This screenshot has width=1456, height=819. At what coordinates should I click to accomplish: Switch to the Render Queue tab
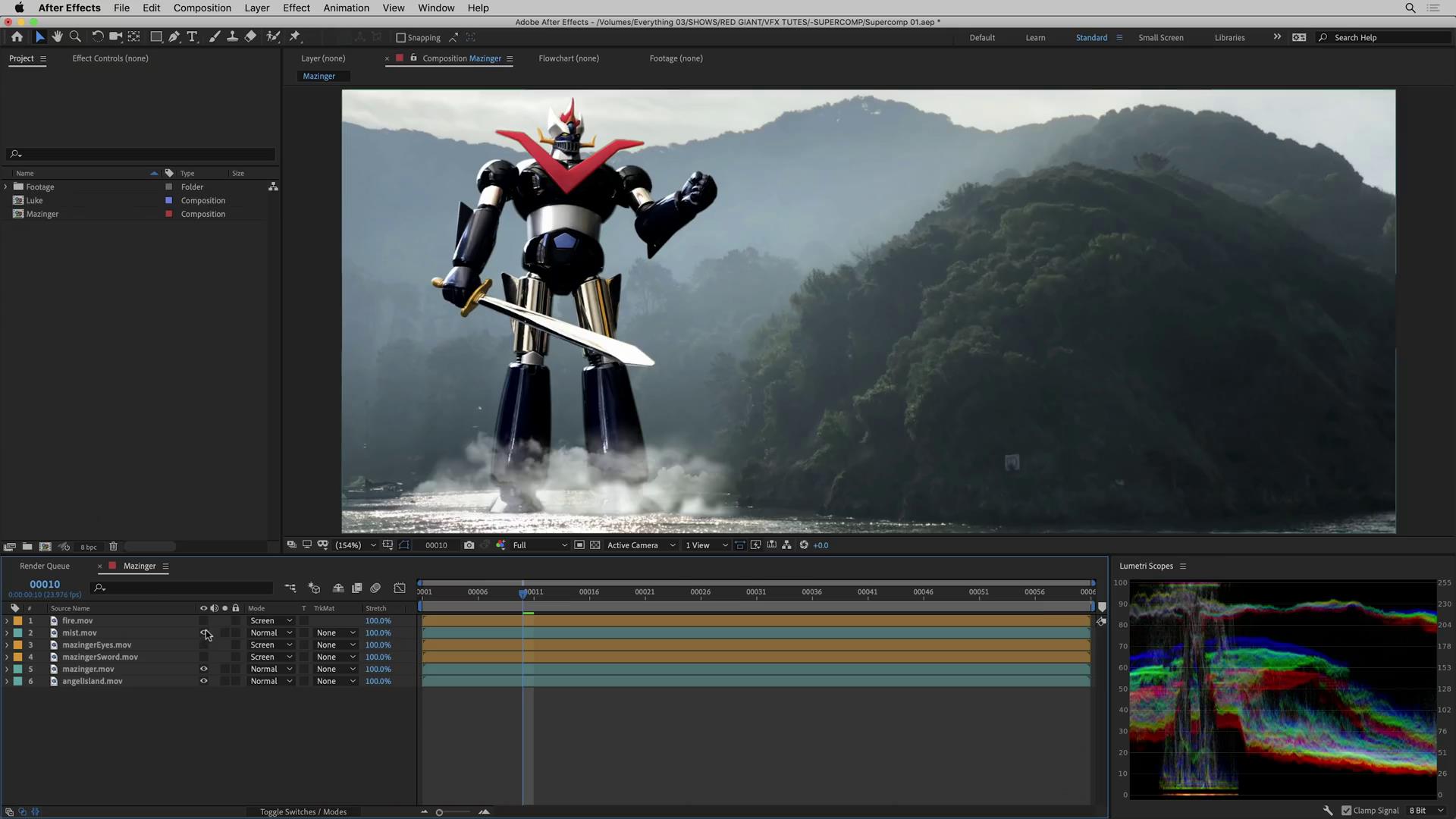click(x=45, y=566)
